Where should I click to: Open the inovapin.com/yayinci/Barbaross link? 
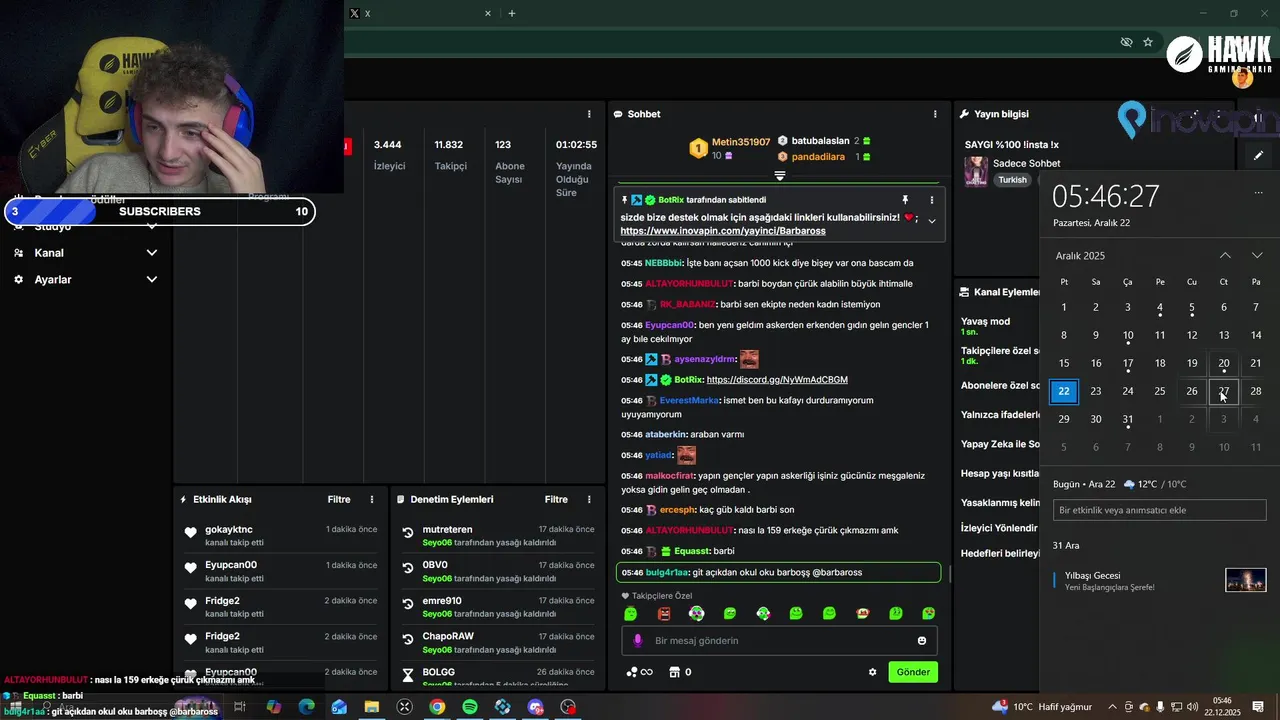coord(722,231)
